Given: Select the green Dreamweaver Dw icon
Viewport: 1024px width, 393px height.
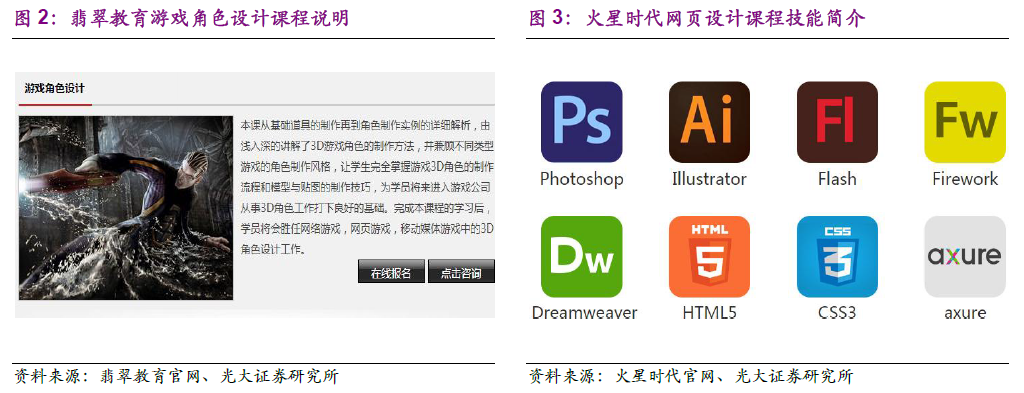Looking at the screenshot, I should pyautogui.click(x=581, y=257).
